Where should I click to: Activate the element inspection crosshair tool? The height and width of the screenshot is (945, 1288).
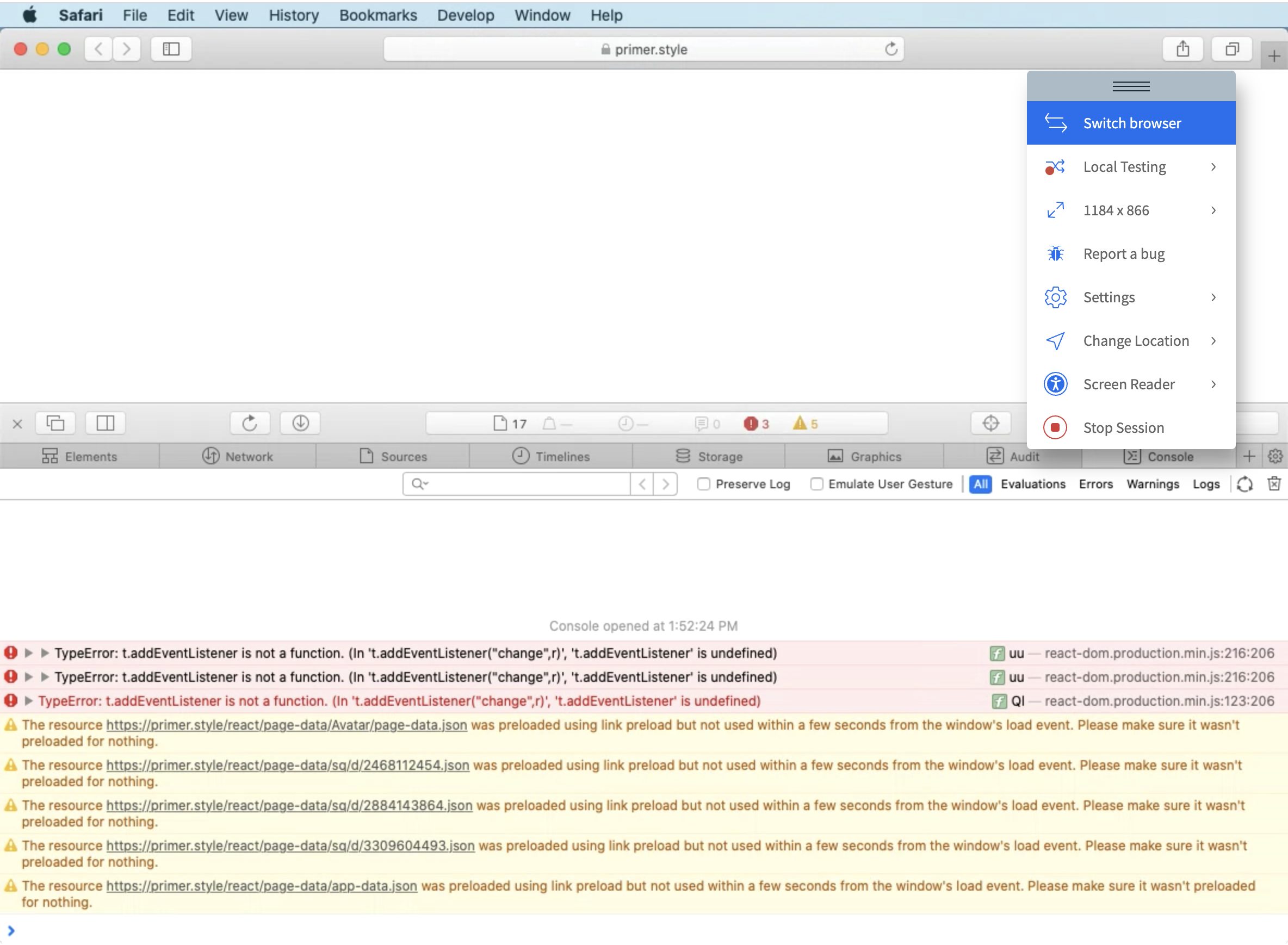990,424
